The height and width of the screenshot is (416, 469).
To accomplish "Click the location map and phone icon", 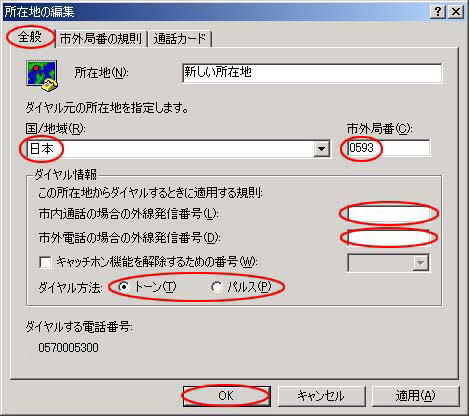I will point(42,76).
